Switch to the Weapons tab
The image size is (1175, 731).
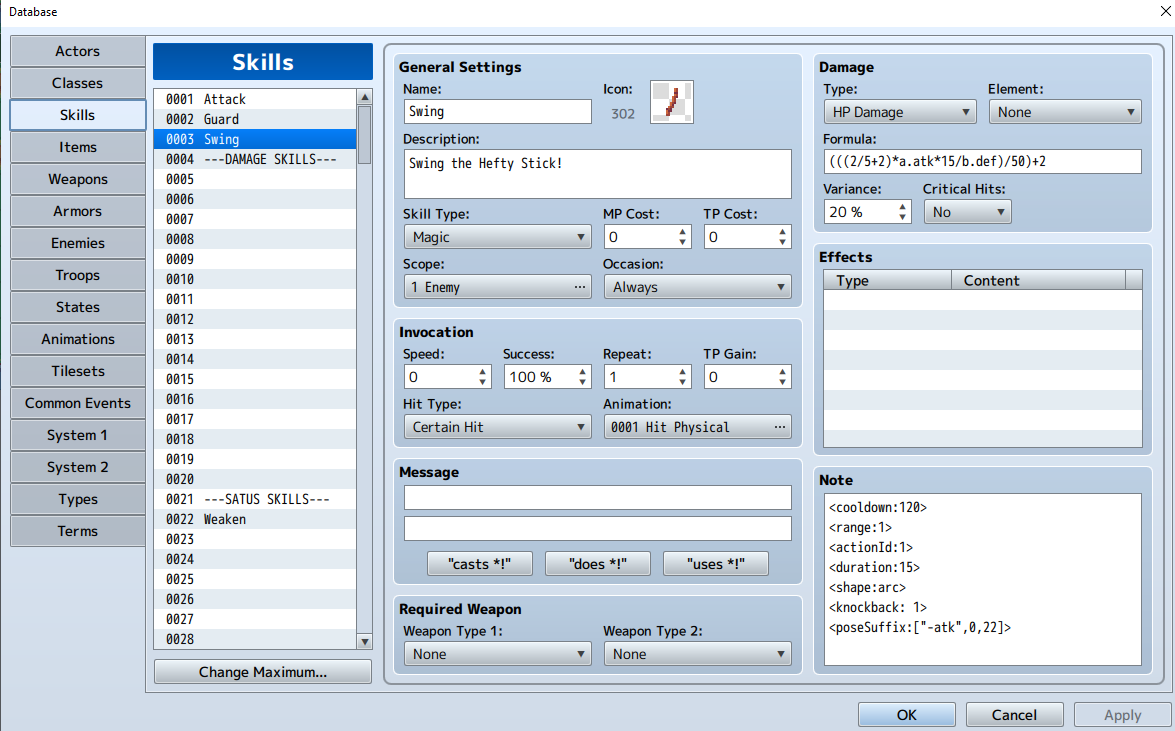pos(78,179)
